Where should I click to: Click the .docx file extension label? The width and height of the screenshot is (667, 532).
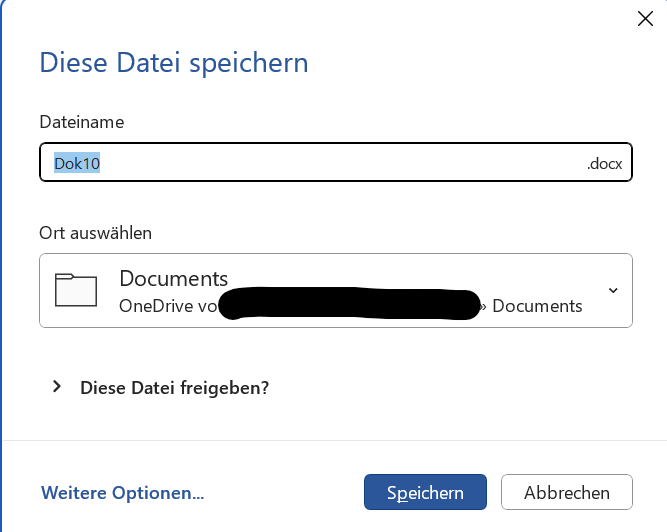(605, 163)
